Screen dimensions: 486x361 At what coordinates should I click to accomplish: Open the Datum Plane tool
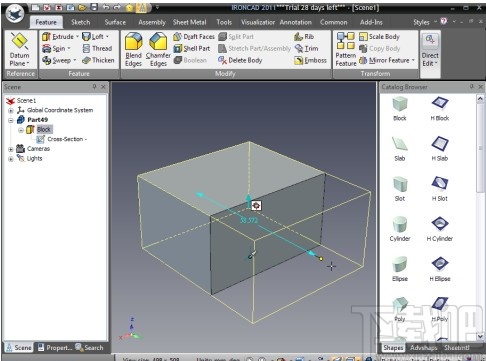coord(19,50)
